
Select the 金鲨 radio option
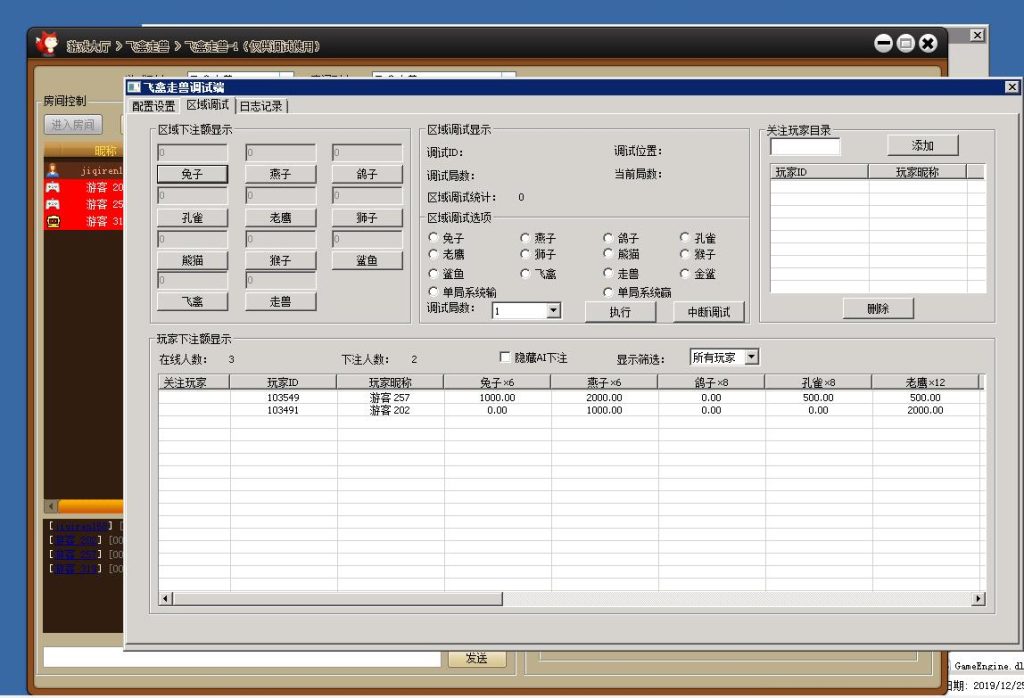pos(685,273)
